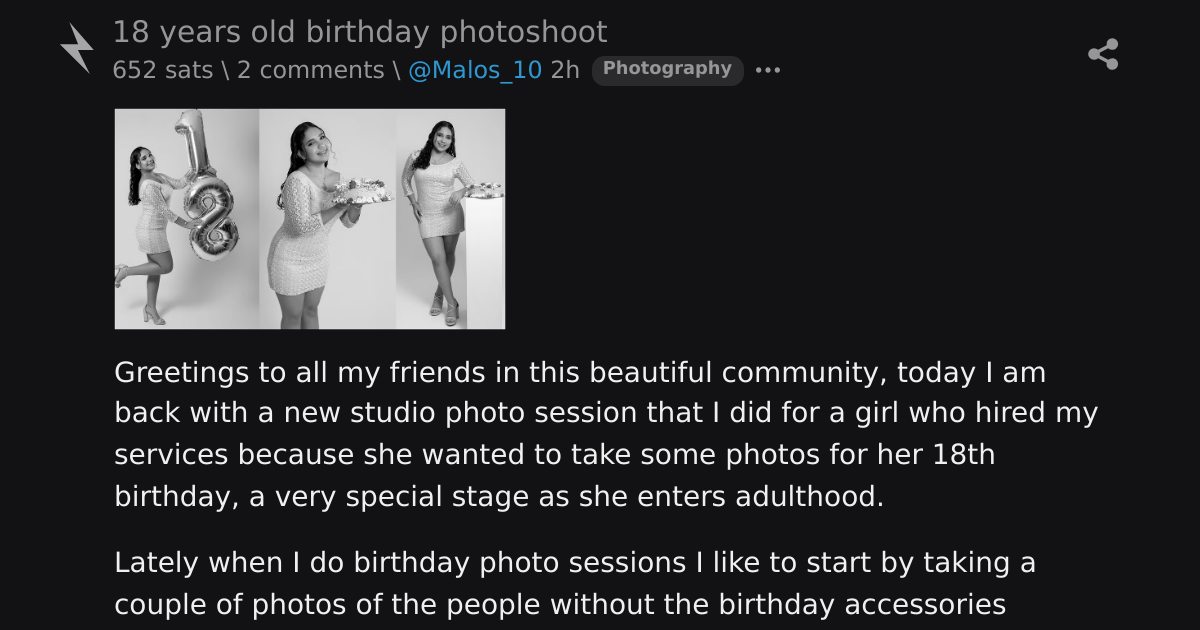This screenshot has height=630, width=1200.
Task: Open the three-dot post options menu
Action: pyautogui.click(x=767, y=70)
